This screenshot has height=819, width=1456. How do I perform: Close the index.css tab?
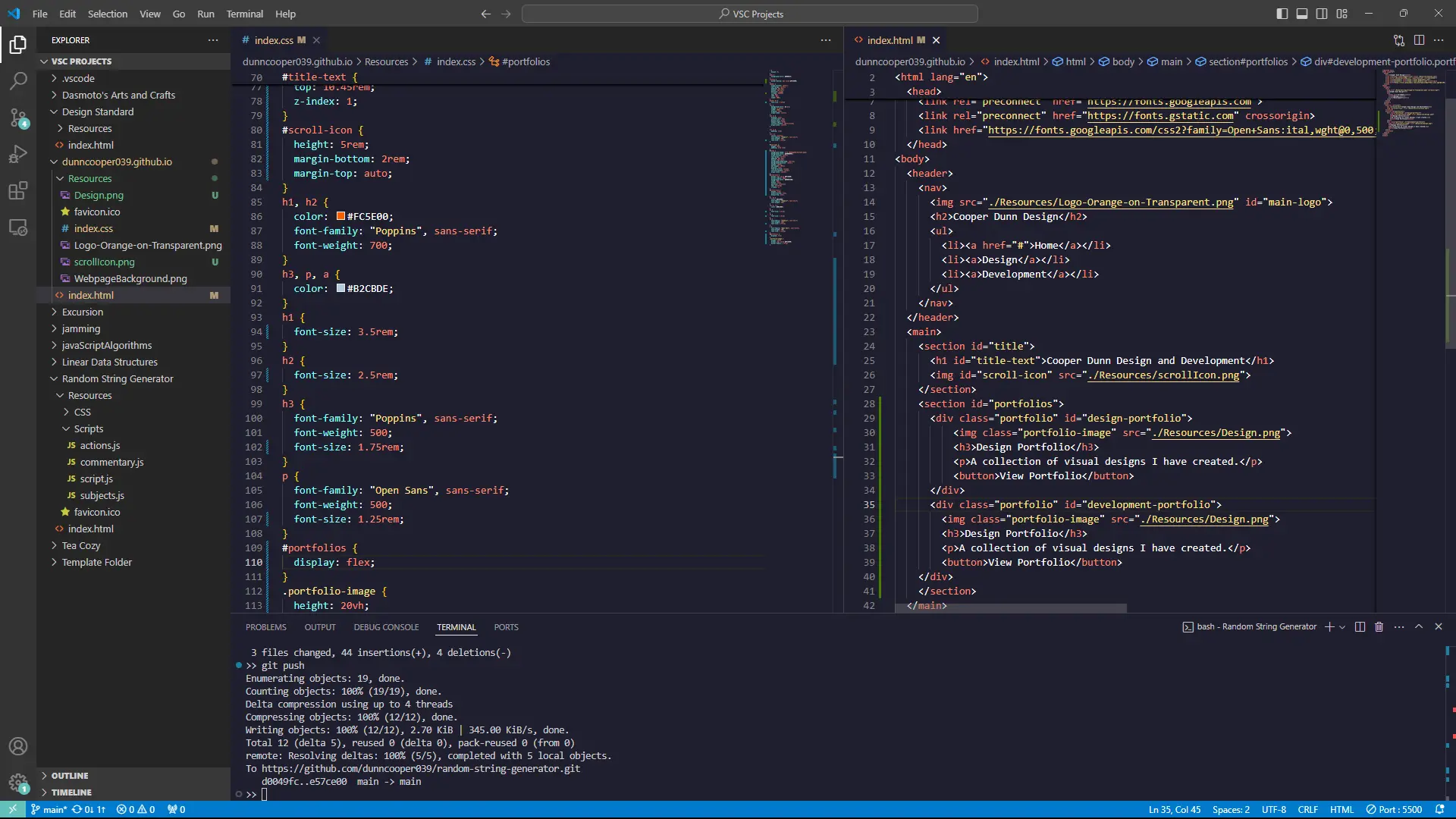(316, 40)
